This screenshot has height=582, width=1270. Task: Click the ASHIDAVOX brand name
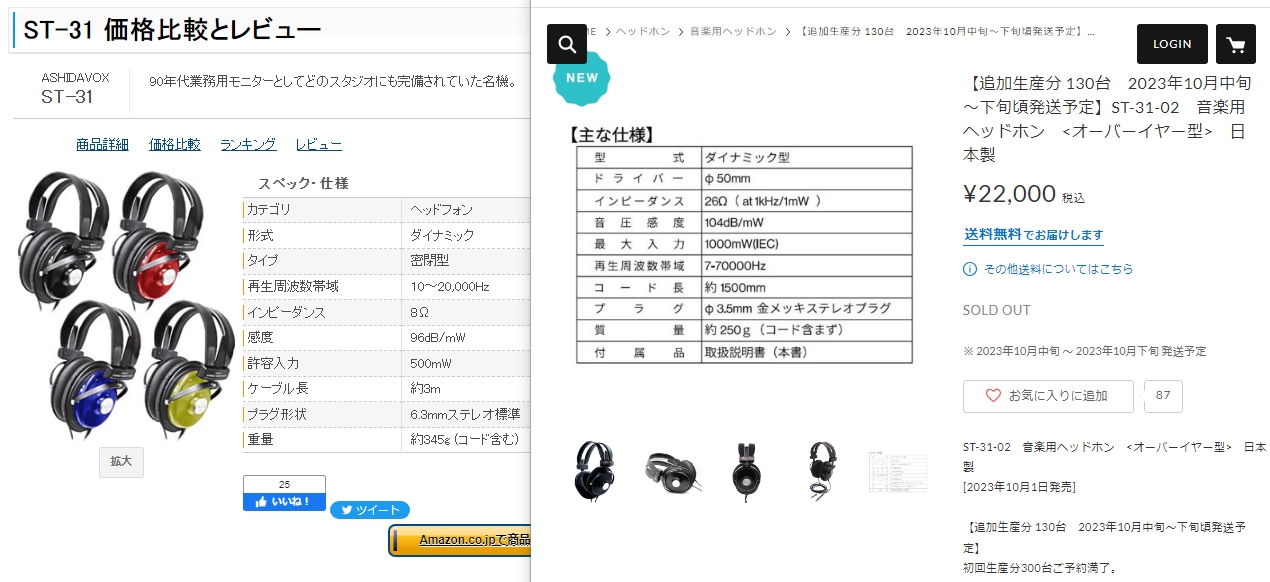(x=76, y=78)
